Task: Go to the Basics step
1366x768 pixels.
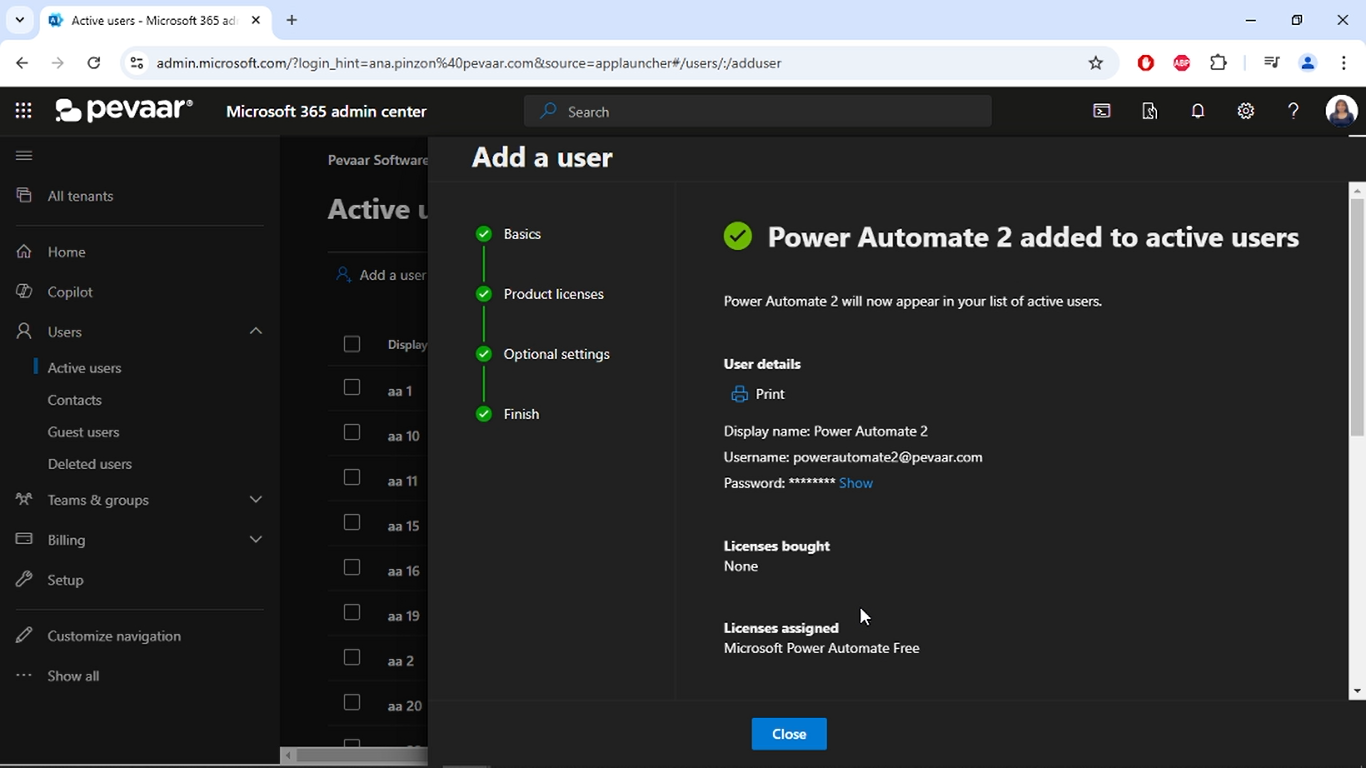Action: click(522, 234)
